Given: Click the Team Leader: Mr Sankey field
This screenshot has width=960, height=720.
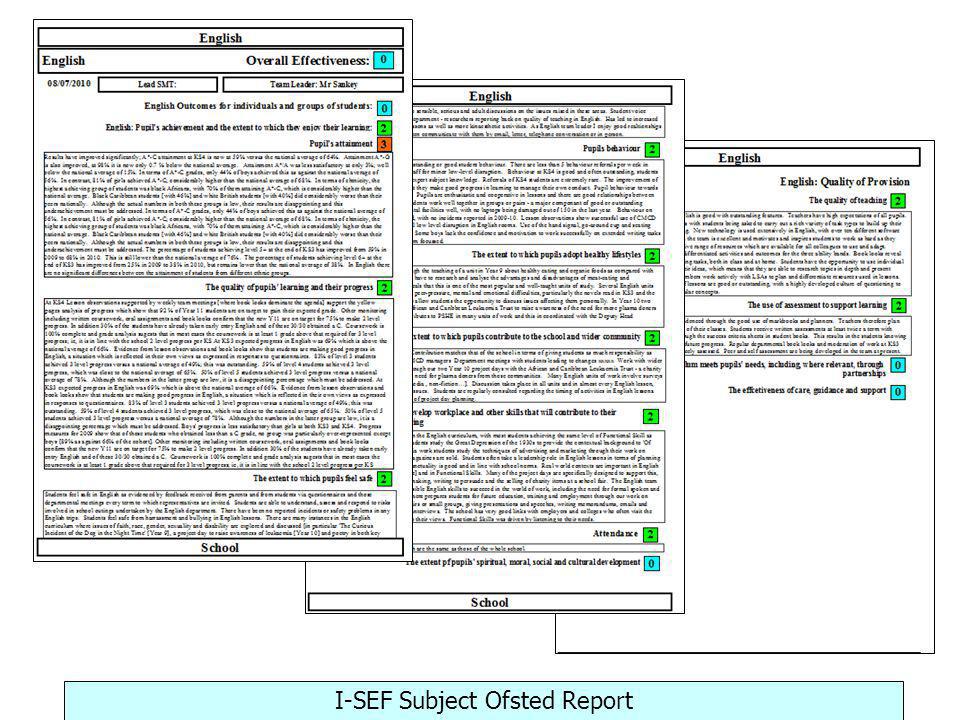Looking at the screenshot, I should click(x=313, y=84).
